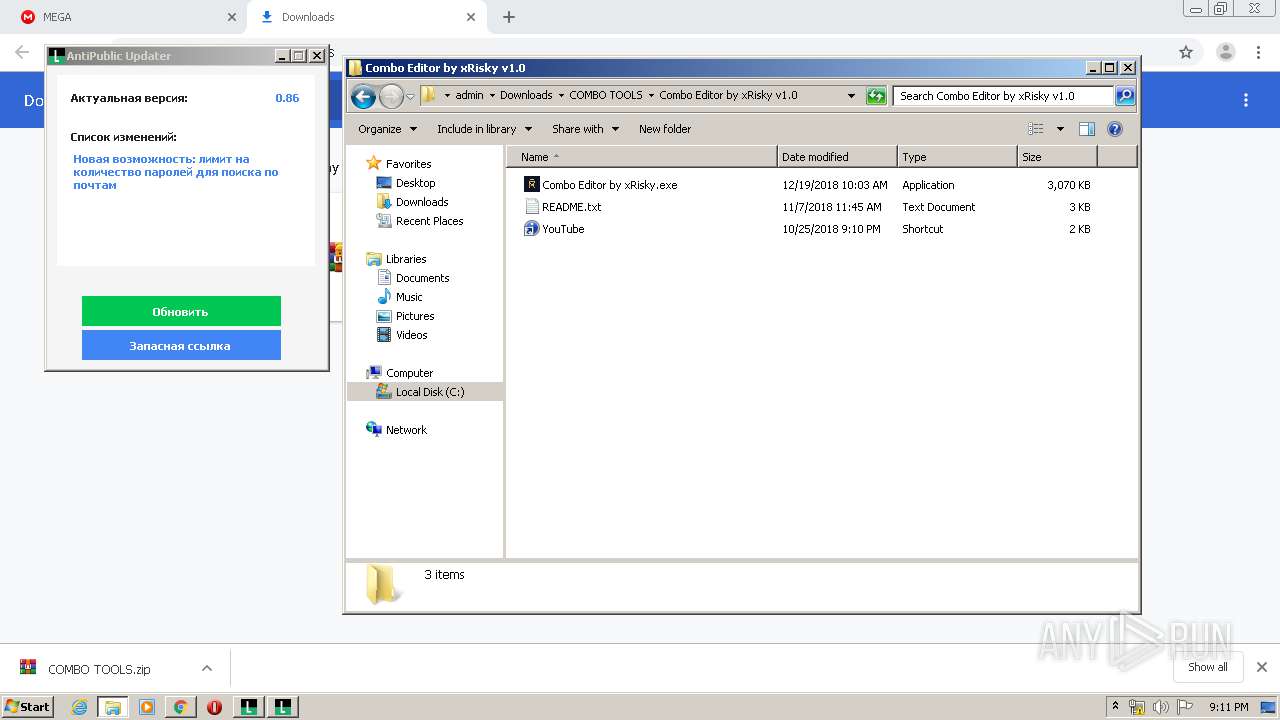
Task: Open Downloads in Favorites
Action: click(412, 202)
